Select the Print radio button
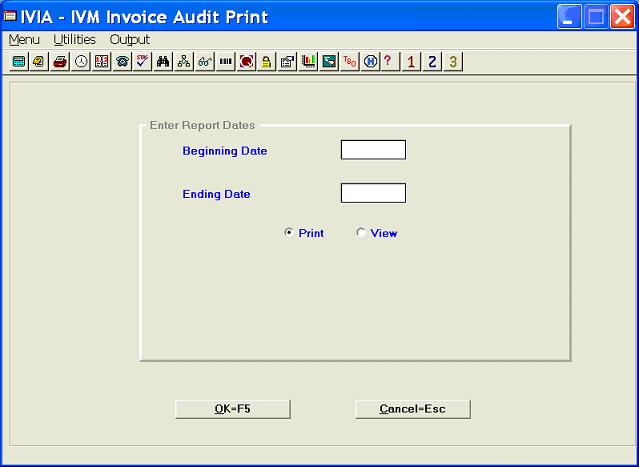Image resolution: width=639 pixels, height=467 pixels. tap(289, 233)
